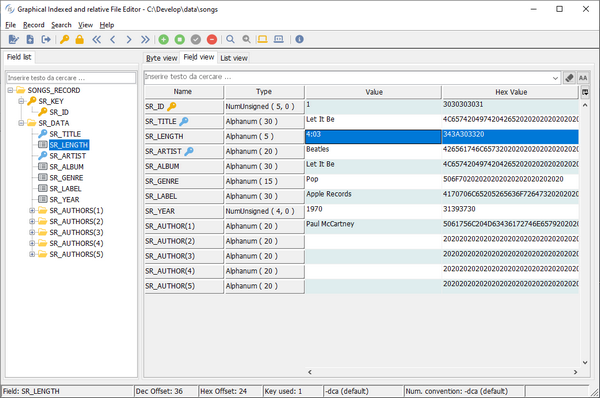The width and height of the screenshot is (600, 398).
Task: Click the field list search input
Action: [71, 78]
